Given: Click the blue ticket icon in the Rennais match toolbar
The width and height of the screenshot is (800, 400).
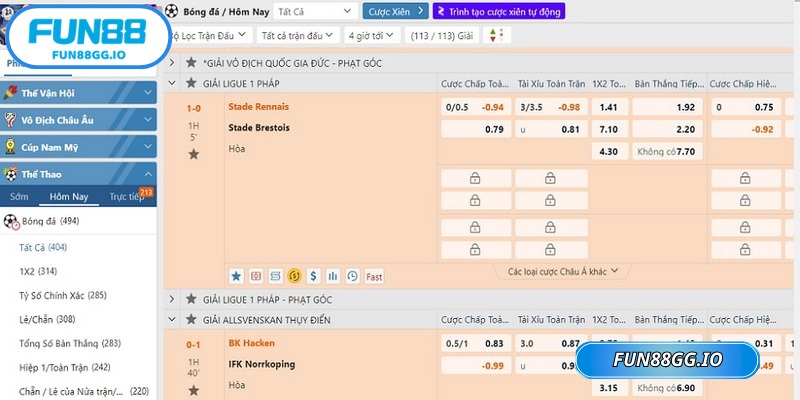Looking at the screenshot, I should pyautogui.click(x=275, y=276).
